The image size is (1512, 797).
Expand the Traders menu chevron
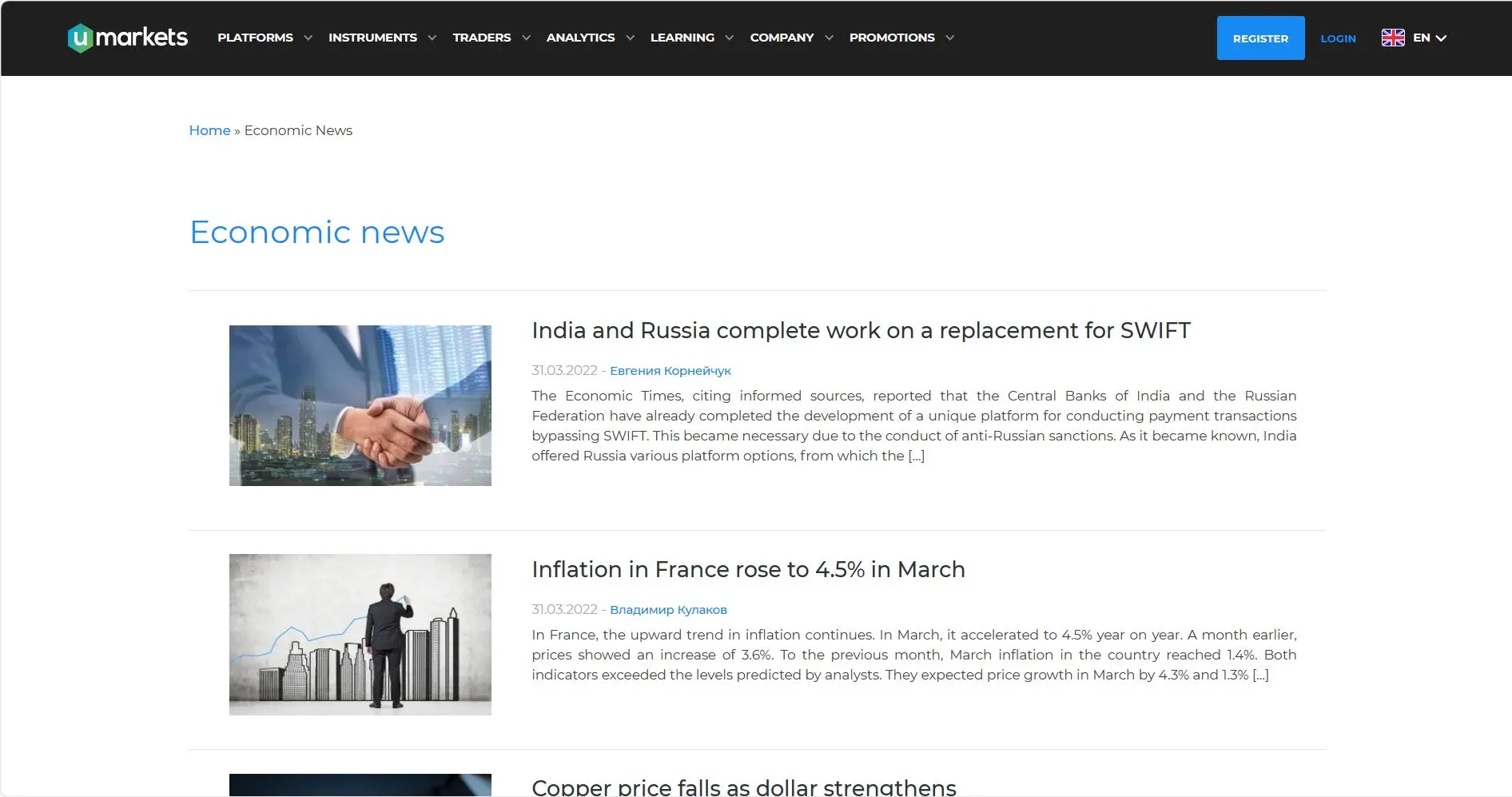tap(526, 38)
